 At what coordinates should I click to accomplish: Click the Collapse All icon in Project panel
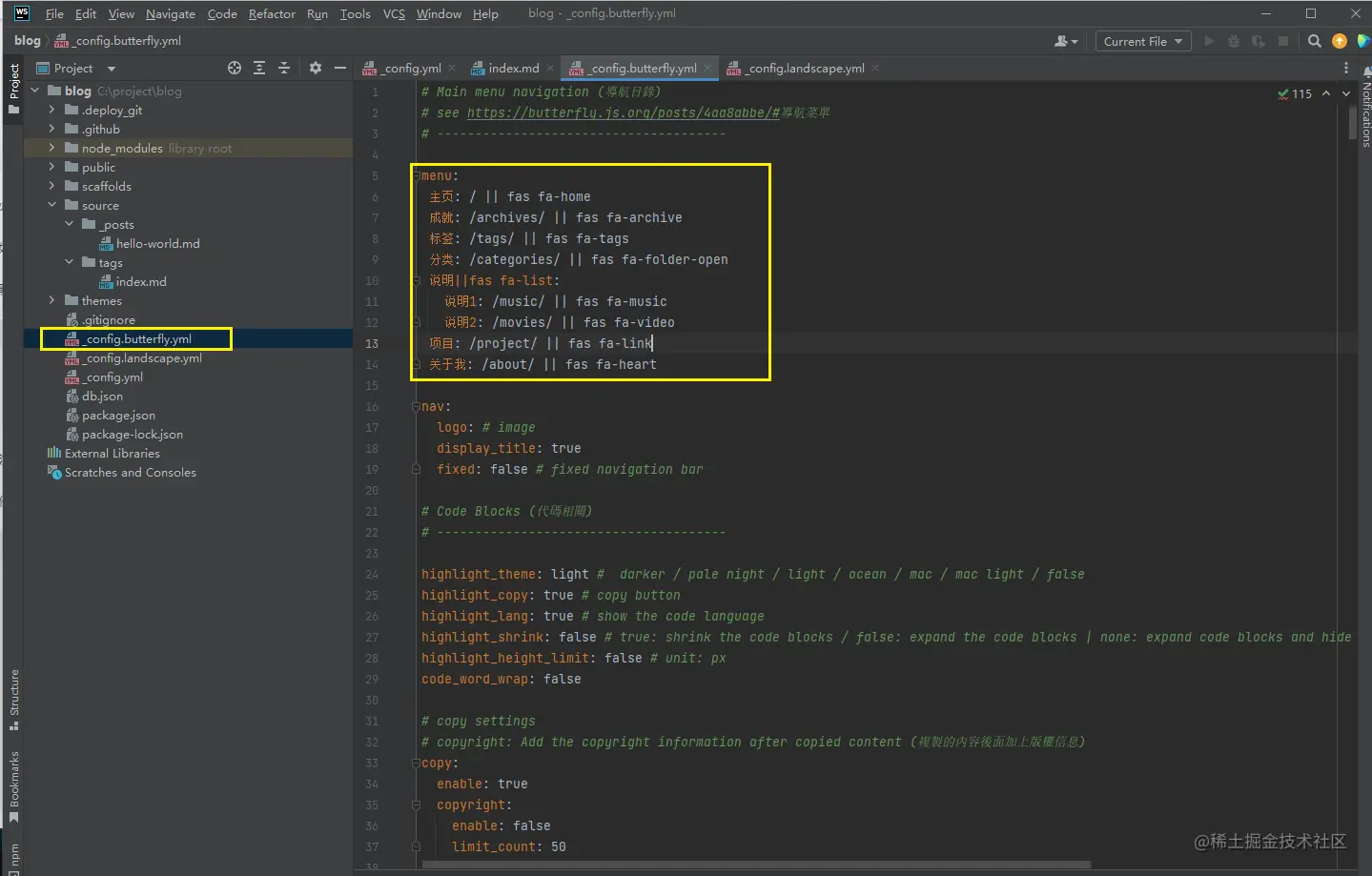pos(284,68)
